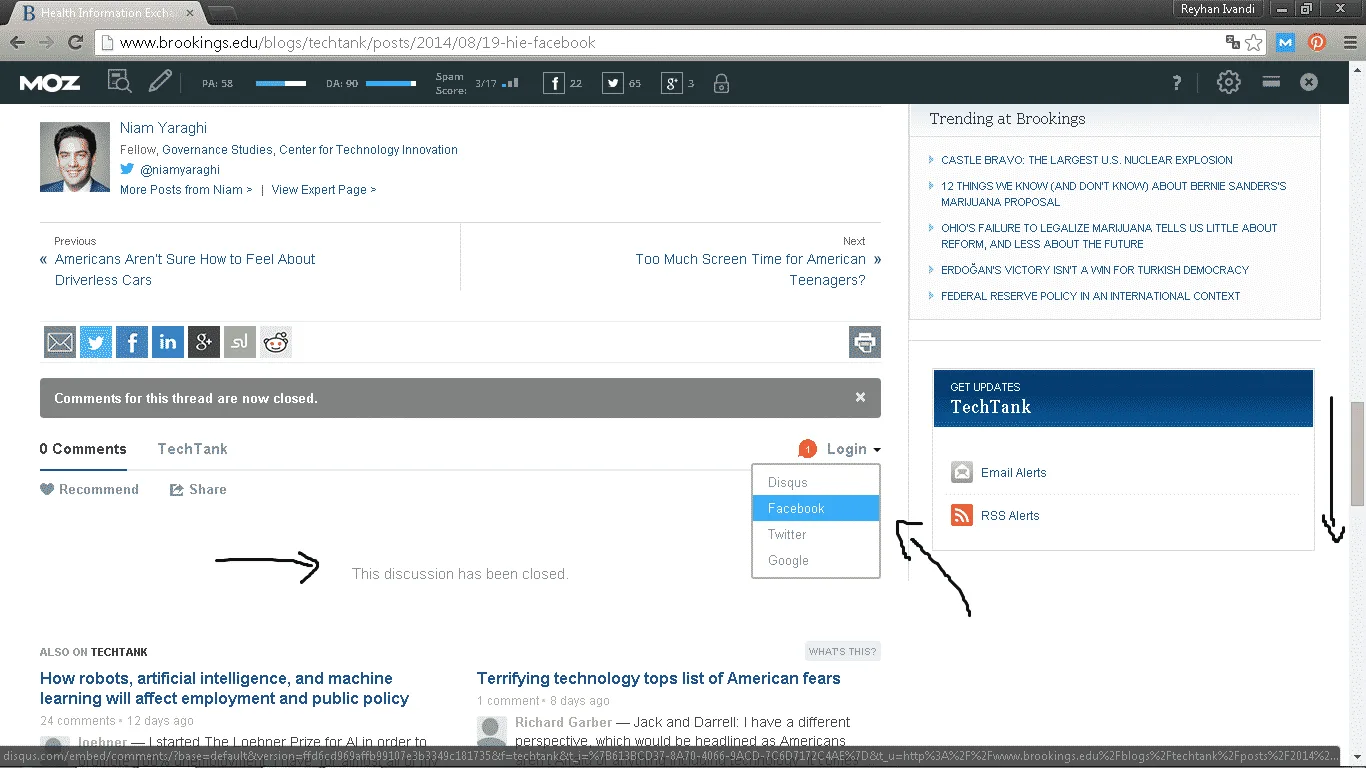Click the Disqus notification badge
The width and height of the screenshot is (1366, 768).
[x=807, y=449]
